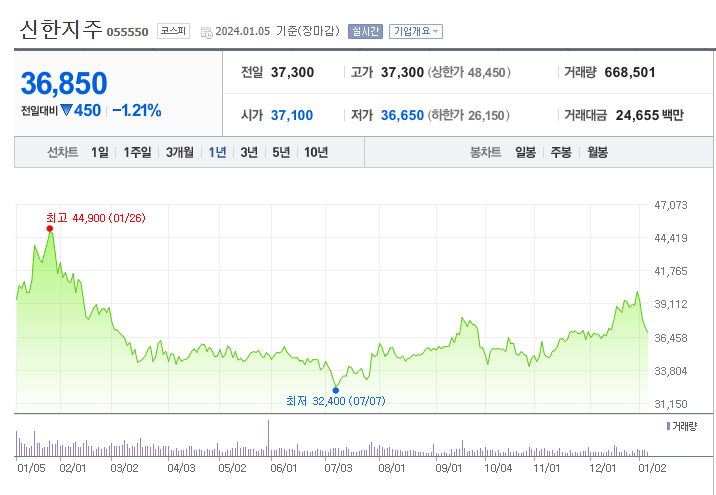716x495 pixels.
Task: Click the 07/03 x-axis date label
Action: point(338,468)
